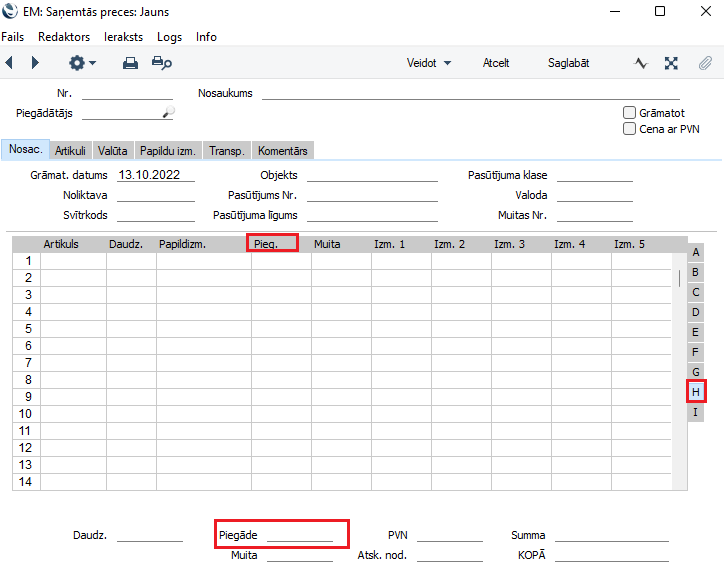Open the Transp. tab

point(226,151)
